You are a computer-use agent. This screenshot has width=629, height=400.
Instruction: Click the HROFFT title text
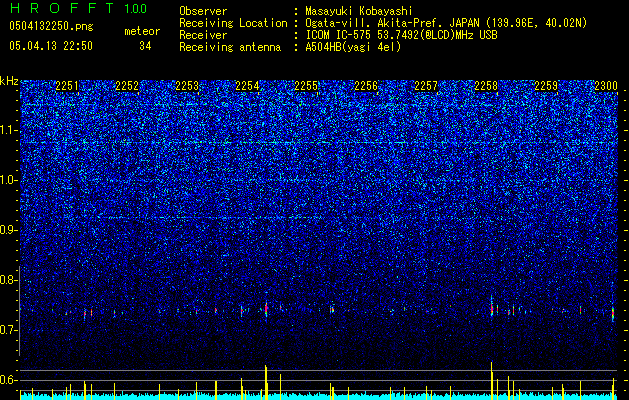click(x=62, y=8)
